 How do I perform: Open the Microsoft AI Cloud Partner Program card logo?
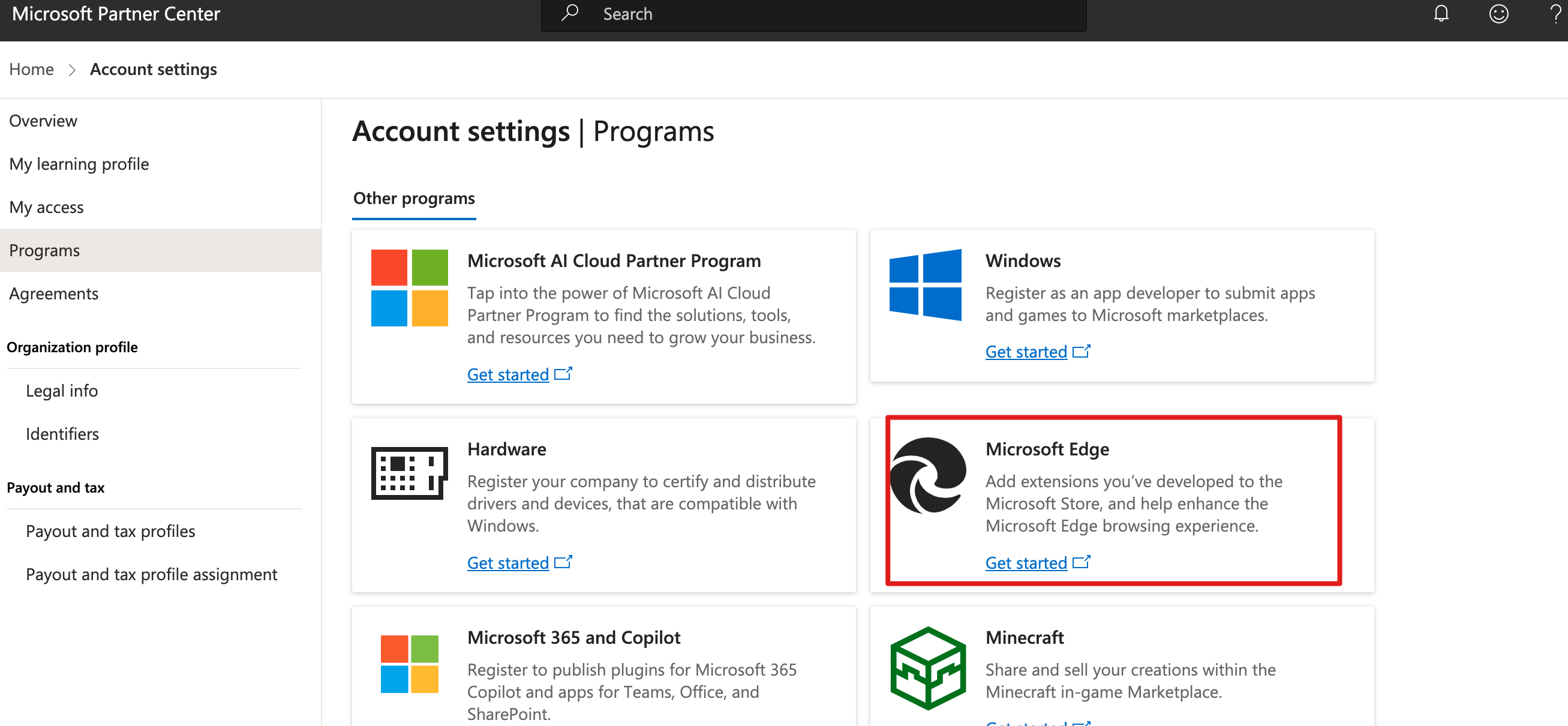pos(408,287)
